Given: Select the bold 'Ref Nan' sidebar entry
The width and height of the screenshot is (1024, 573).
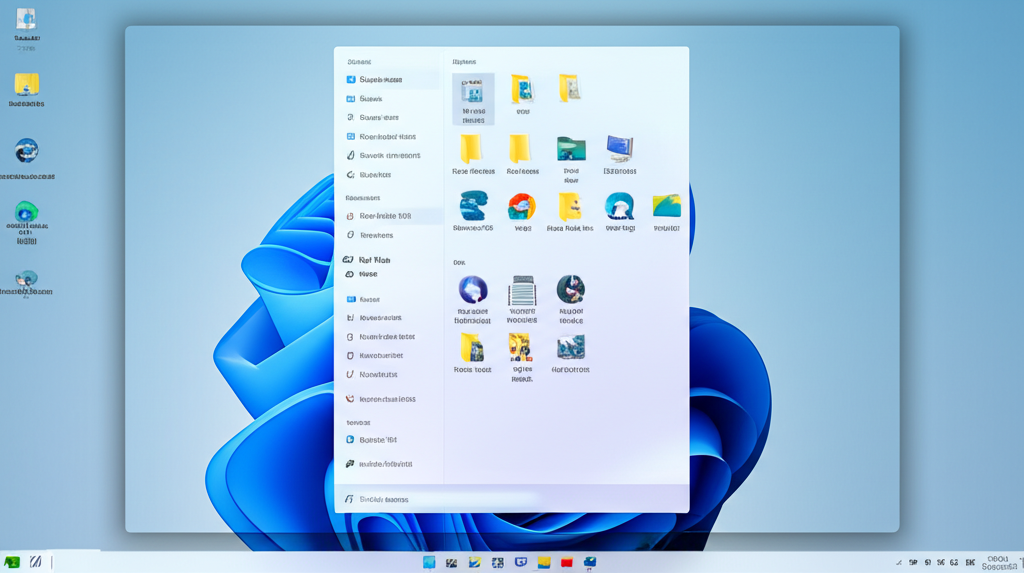Looking at the screenshot, I should 374,260.
